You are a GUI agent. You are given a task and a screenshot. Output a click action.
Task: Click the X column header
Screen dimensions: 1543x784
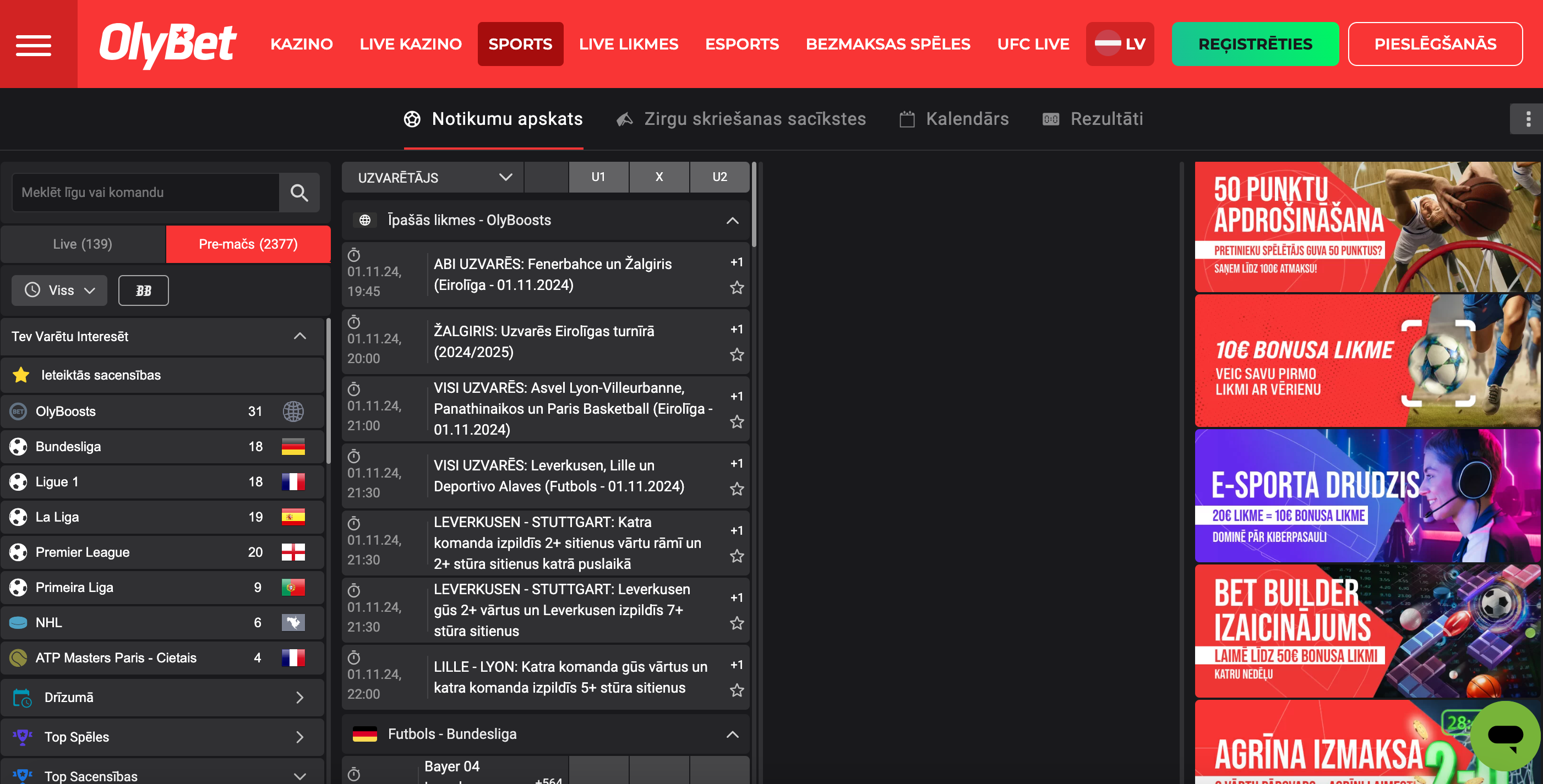[x=659, y=177]
